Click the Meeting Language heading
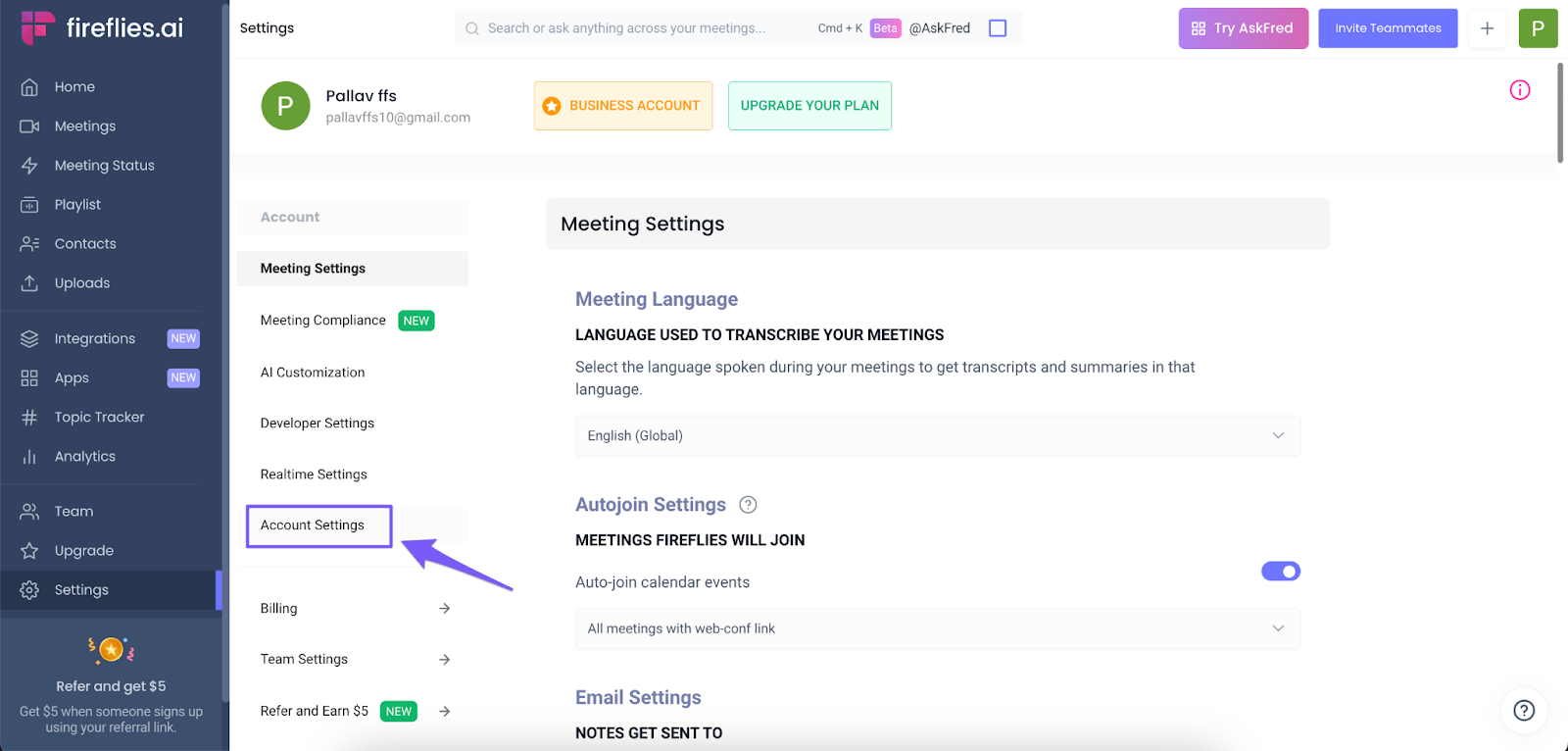This screenshot has height=751, width=1568. pyautogui.click(x=657, y=300)
